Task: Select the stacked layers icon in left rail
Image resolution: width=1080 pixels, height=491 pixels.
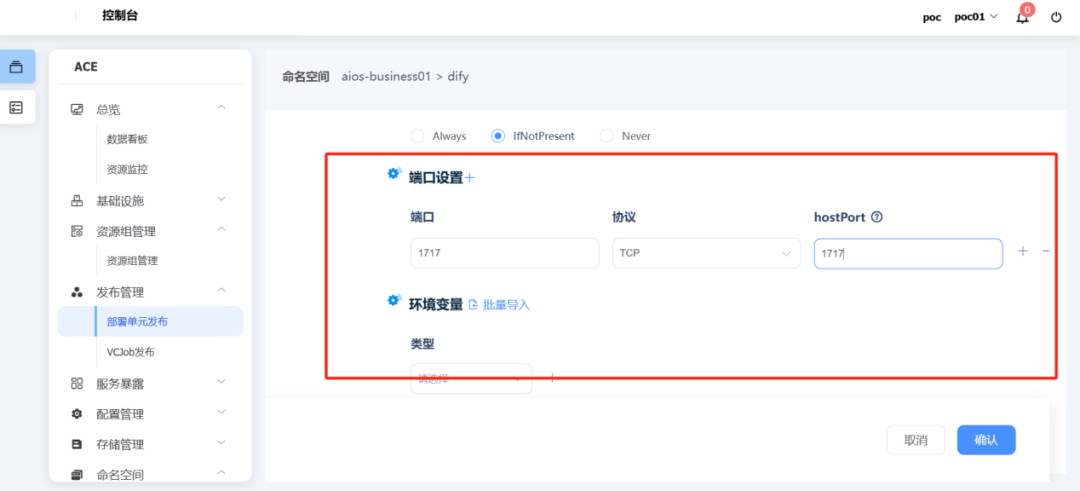Action: [x=16, y=67]
